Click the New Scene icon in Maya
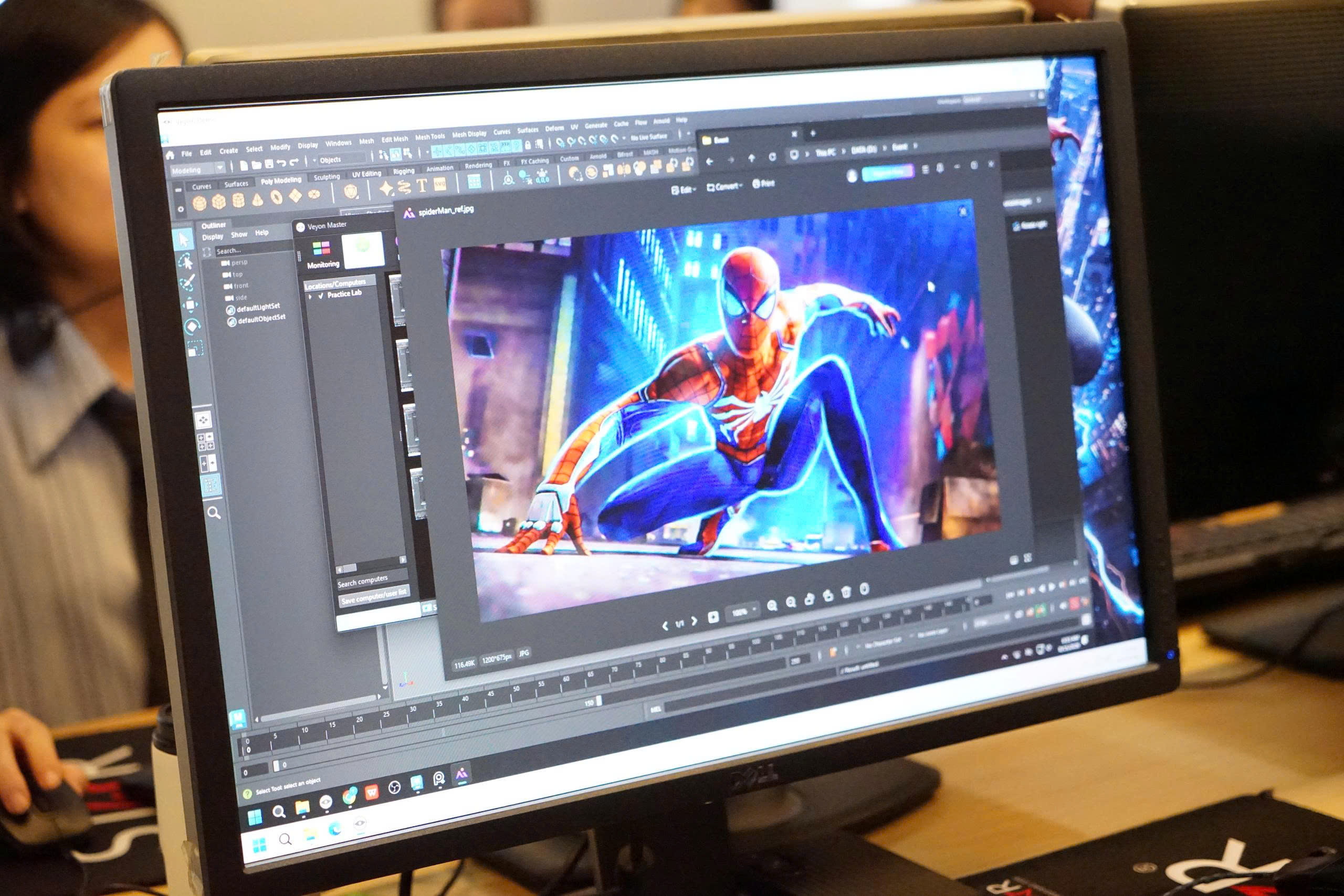Viewport: 1344px width, 896px height. [x=244, y=166]
